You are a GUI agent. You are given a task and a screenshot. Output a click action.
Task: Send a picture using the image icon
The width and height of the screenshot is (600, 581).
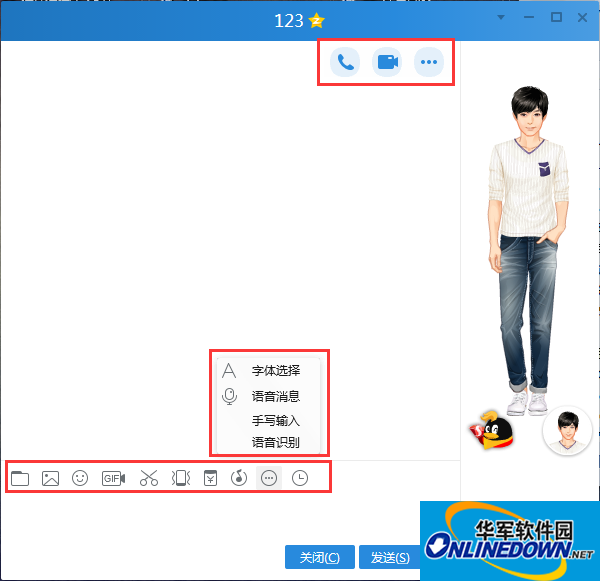point(50,478)
